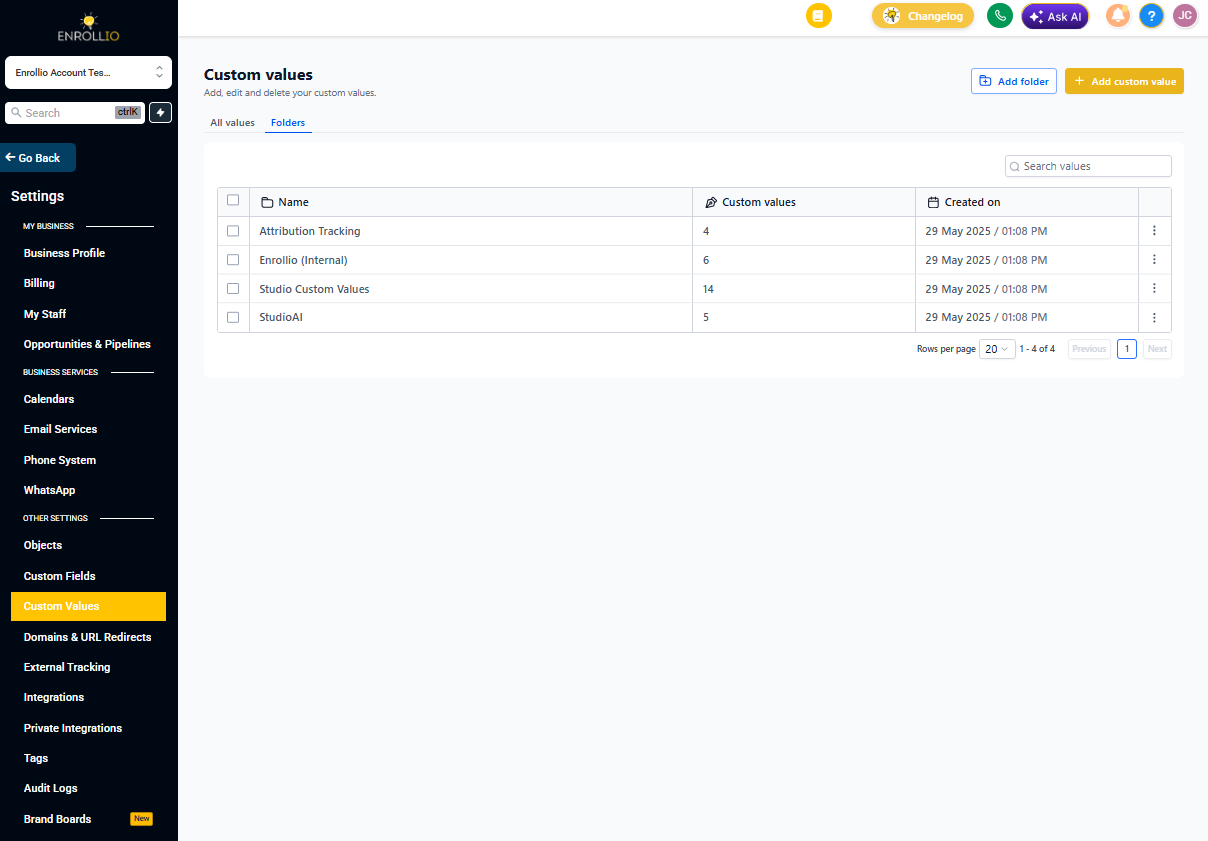Click the Next pagination button
The height and width of the screenshot is (841, 1208).
click(x=1157, y=349)
